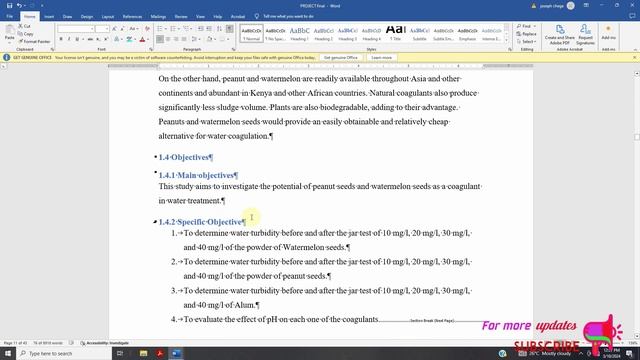
Task: Shrink font size with the smaller A icon
Action: tap(122, 29)
